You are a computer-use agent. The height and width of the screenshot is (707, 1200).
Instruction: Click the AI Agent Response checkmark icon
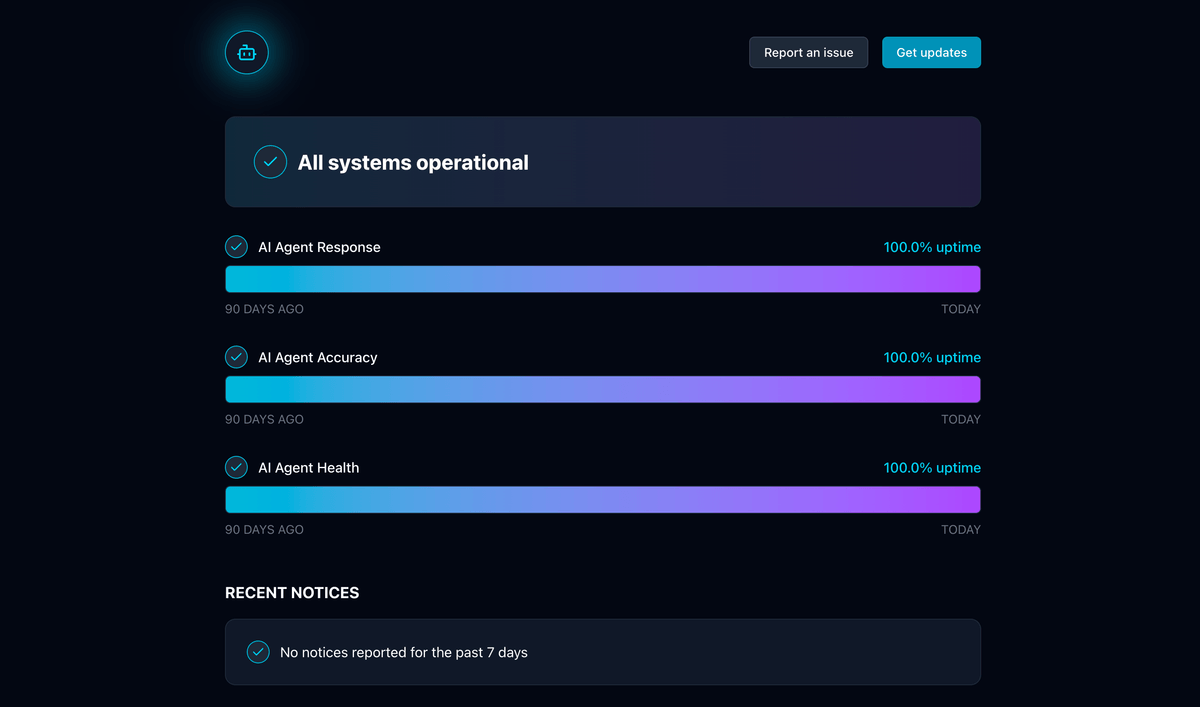pos(236,247)
